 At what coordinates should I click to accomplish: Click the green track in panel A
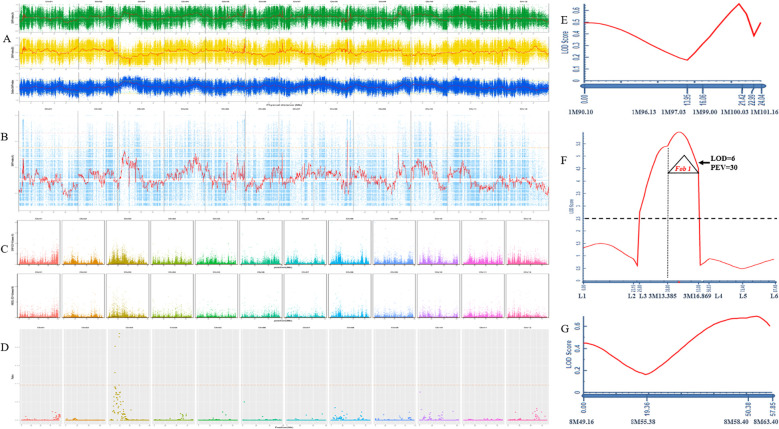(x=284, y=18)
